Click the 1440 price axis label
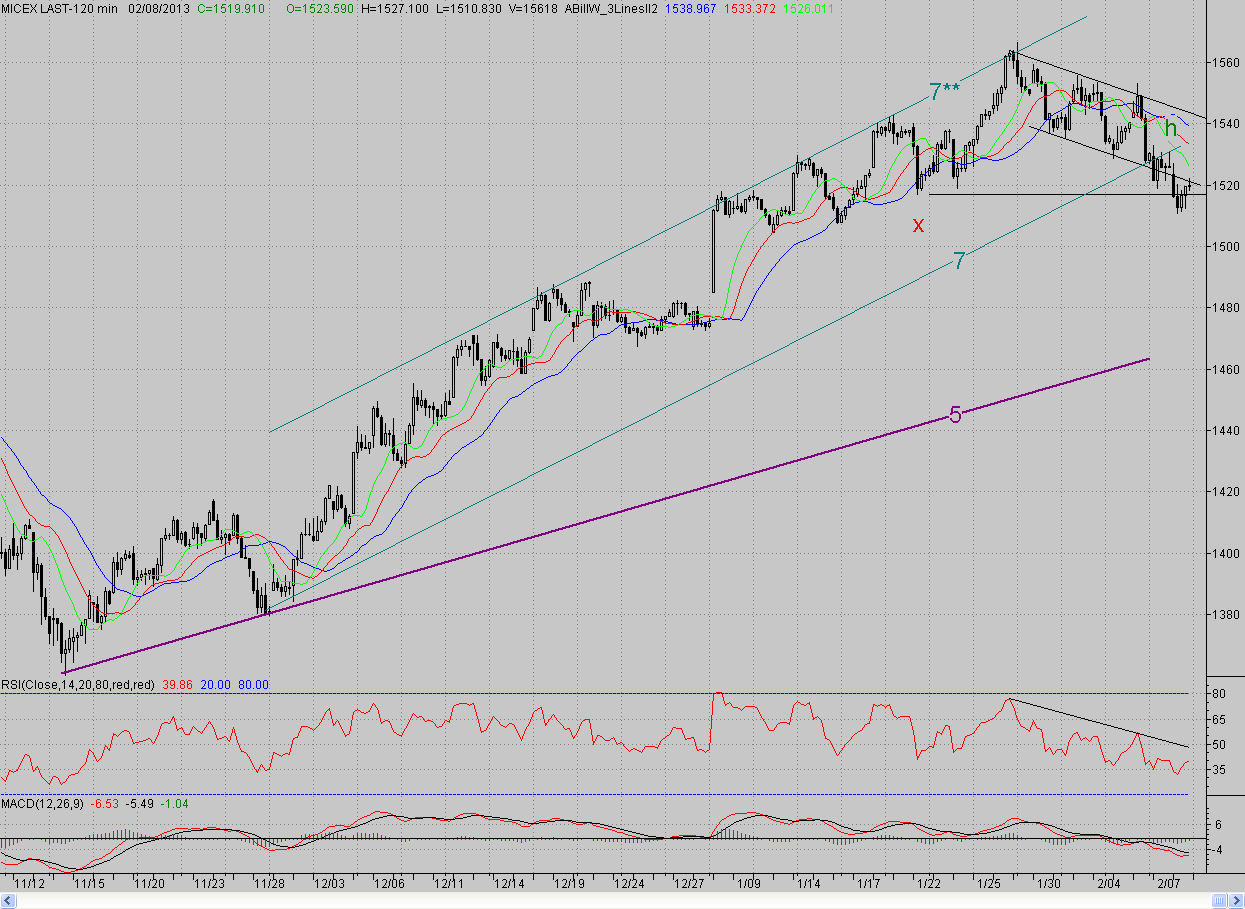This screenshot has height=909, width=1245. pos(1226,430)
